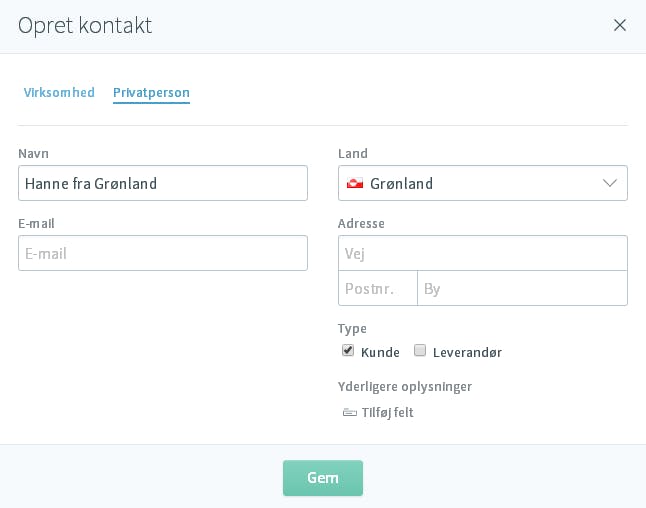
Task: Close the Opret kontakt dialog
Action: click(x=620, y=25)
